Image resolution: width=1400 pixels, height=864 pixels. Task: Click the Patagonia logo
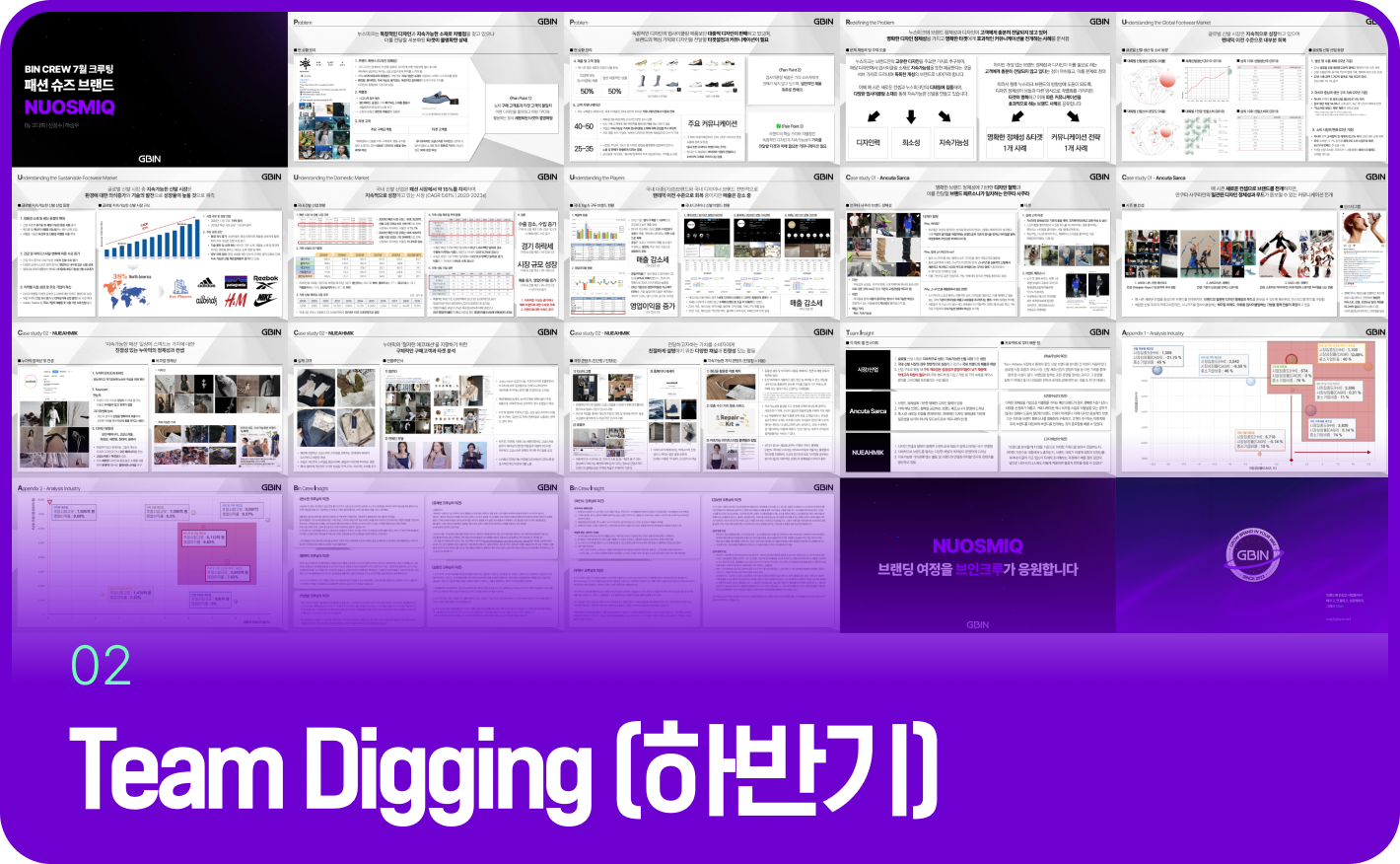pos(236,281)
